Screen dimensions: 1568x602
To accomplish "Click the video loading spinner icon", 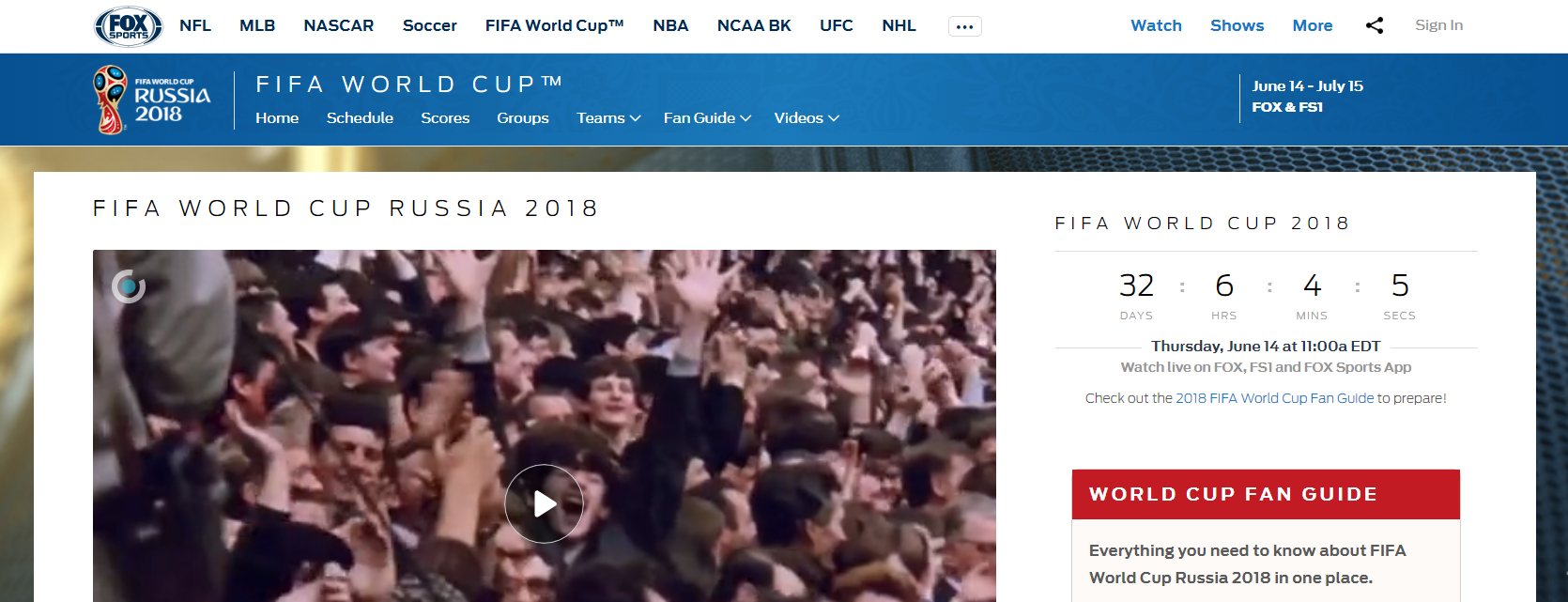I will click(129, 286).
